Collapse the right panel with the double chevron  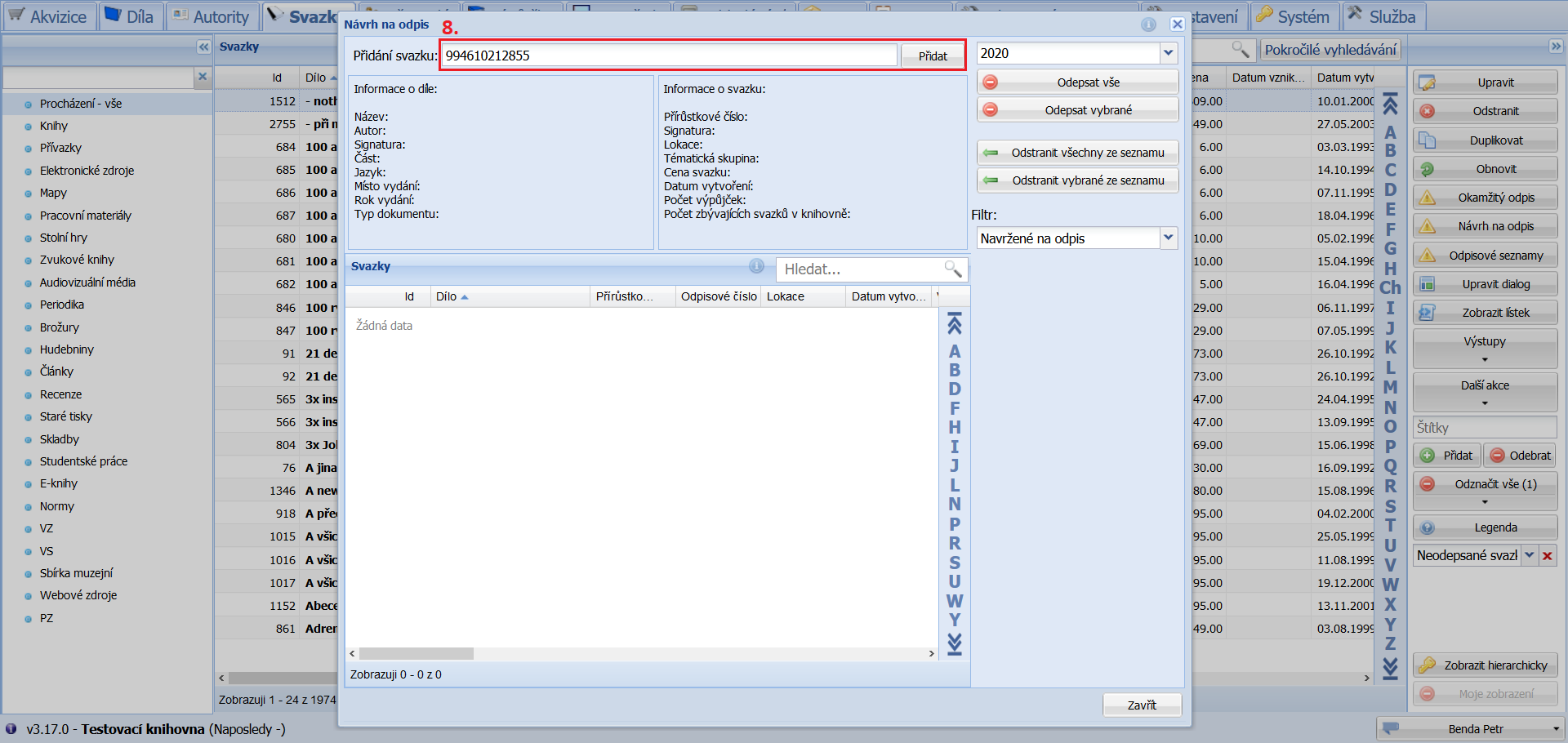pos(1556,47)
